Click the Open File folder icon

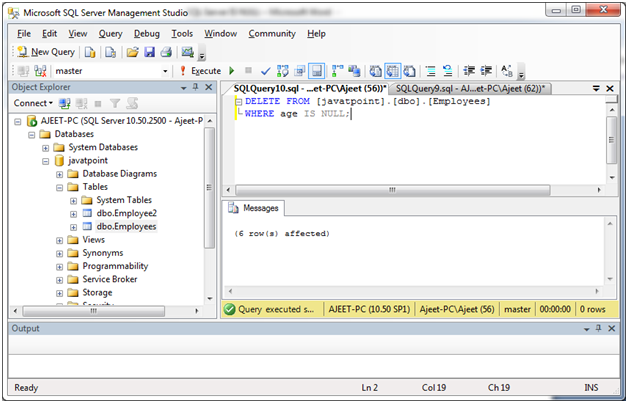[132, 52]
